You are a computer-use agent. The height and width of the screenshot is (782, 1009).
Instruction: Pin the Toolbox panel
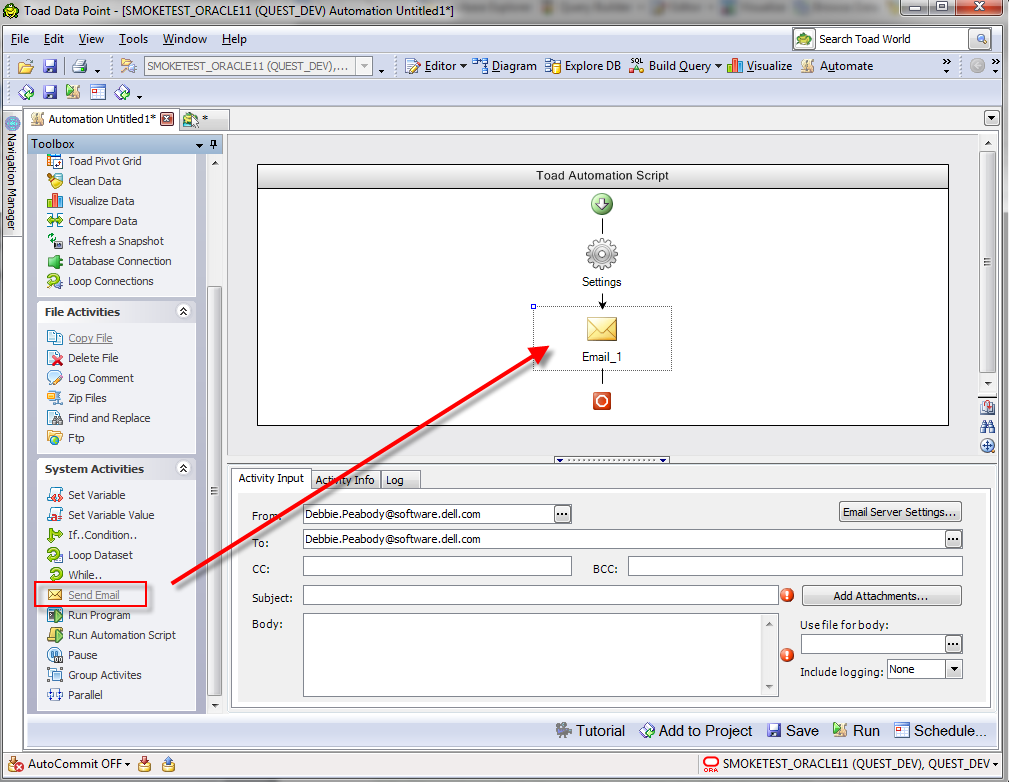[x=214, y=144]
